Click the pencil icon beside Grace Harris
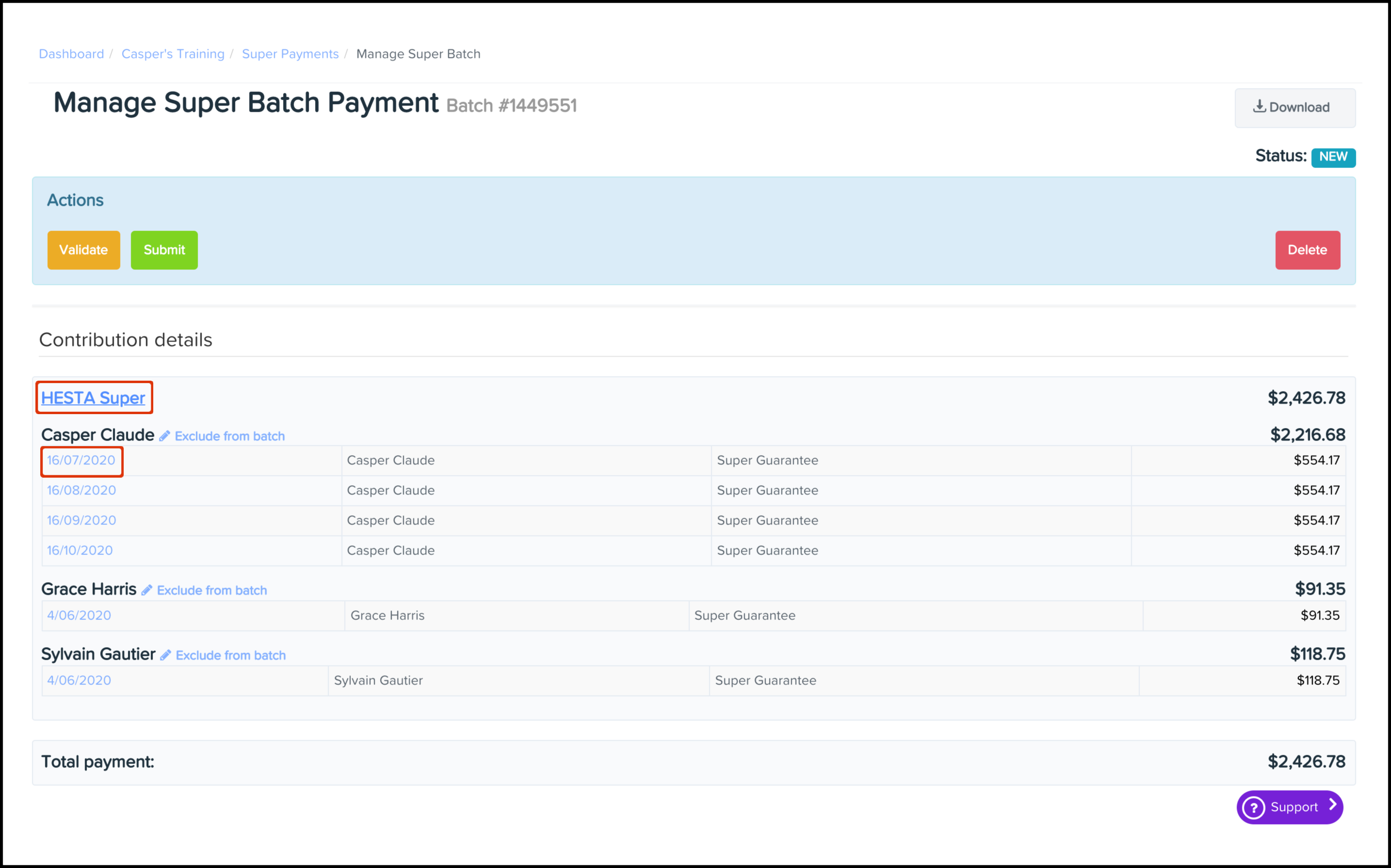 [x=147, y=590]
